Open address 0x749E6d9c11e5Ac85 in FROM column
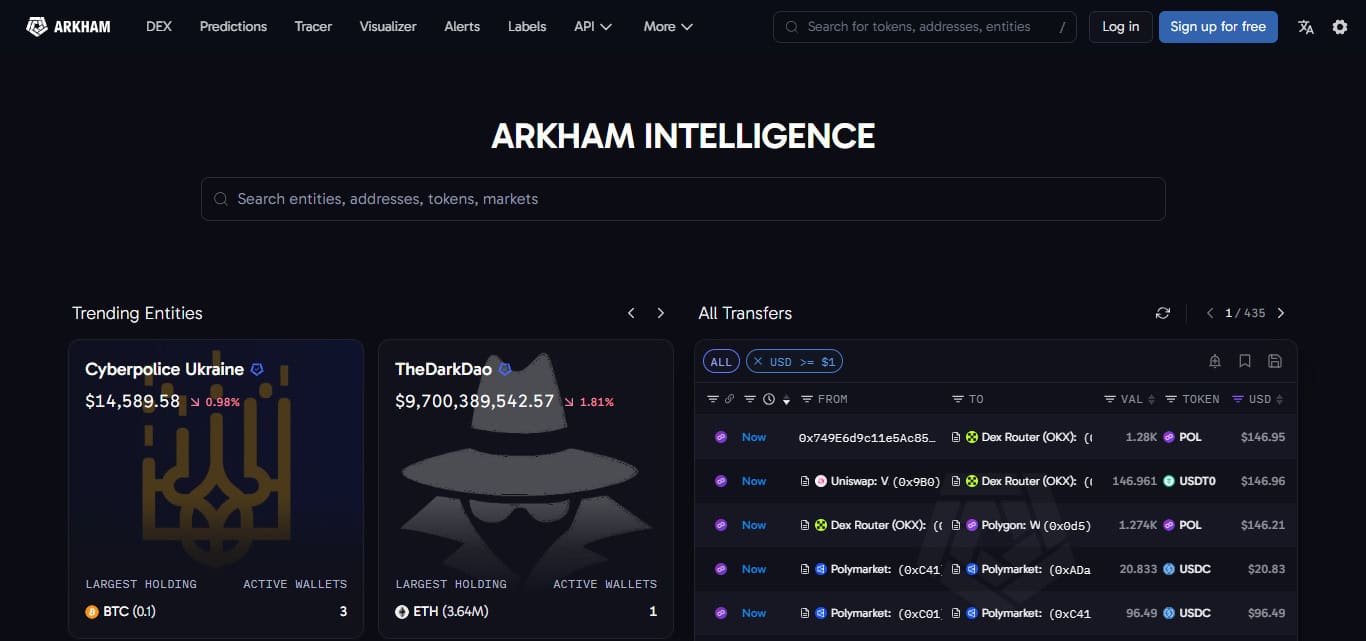Image resolution: width=1366 pixels, height=641 pixels. [868, 437]
